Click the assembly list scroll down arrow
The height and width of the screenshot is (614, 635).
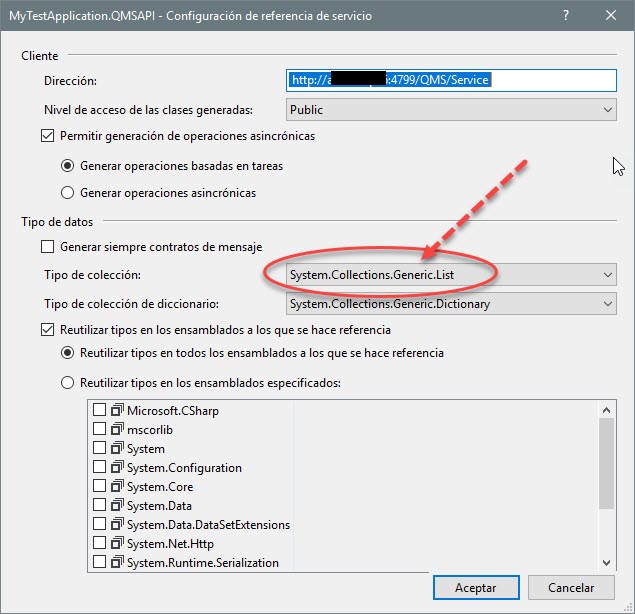[x=606, y=563]
